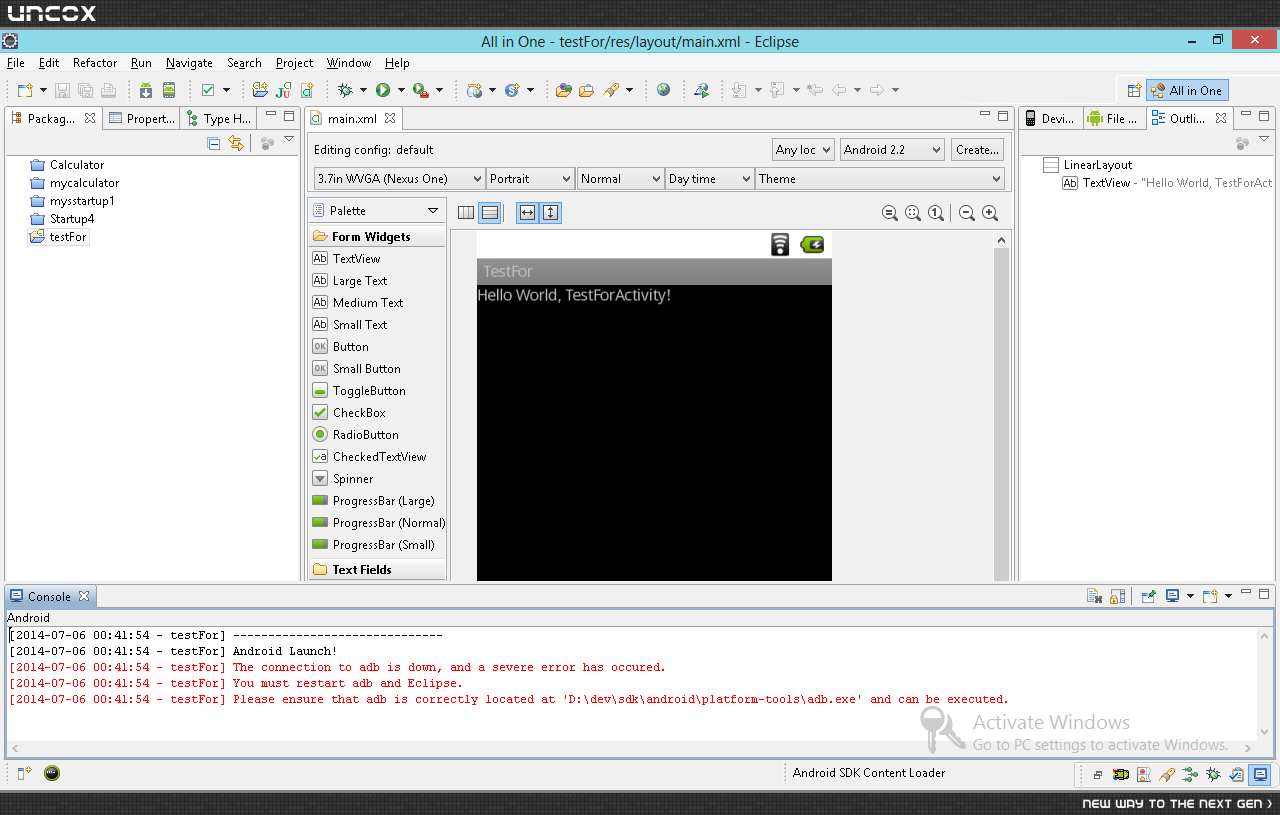Open the Android SDK Manager toolbar icon
The width and height of the screenshot is (1280, 815).
(146, 90)
